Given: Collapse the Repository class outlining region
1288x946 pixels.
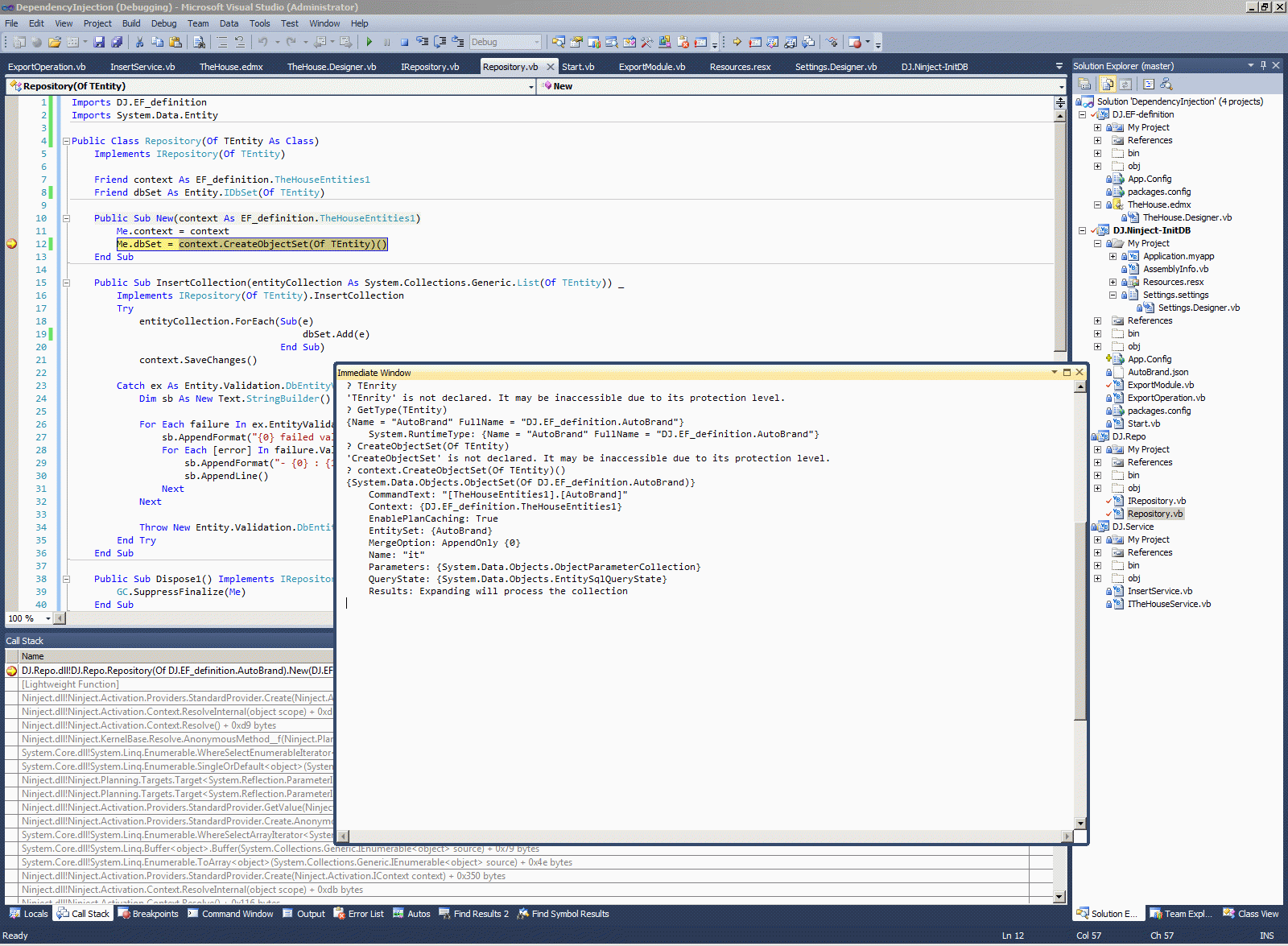Looking at the screenshot, I should [x=66, y=141].
